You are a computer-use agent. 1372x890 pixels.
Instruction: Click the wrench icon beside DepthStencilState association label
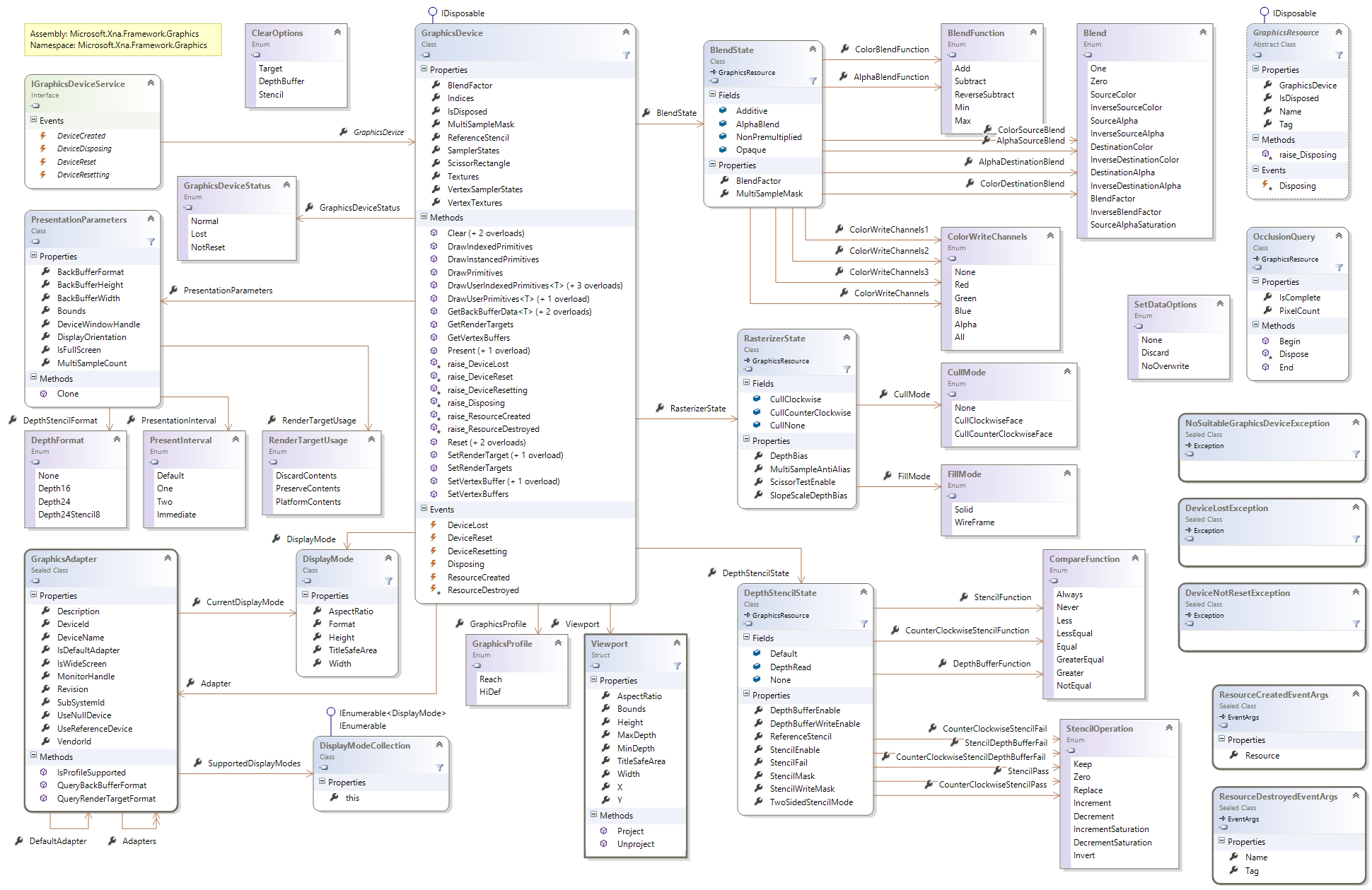(x=712, y=573)
